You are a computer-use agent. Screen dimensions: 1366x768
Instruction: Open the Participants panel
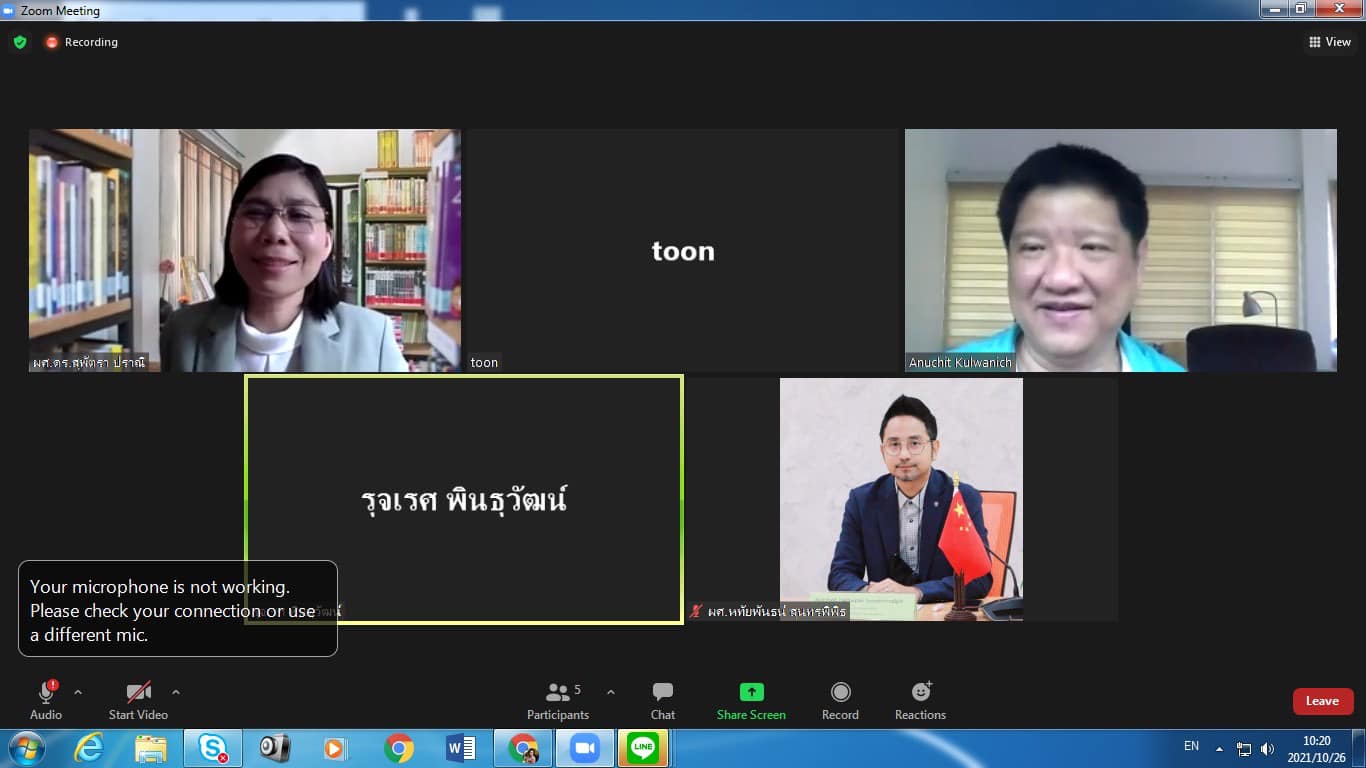point(558,700)
